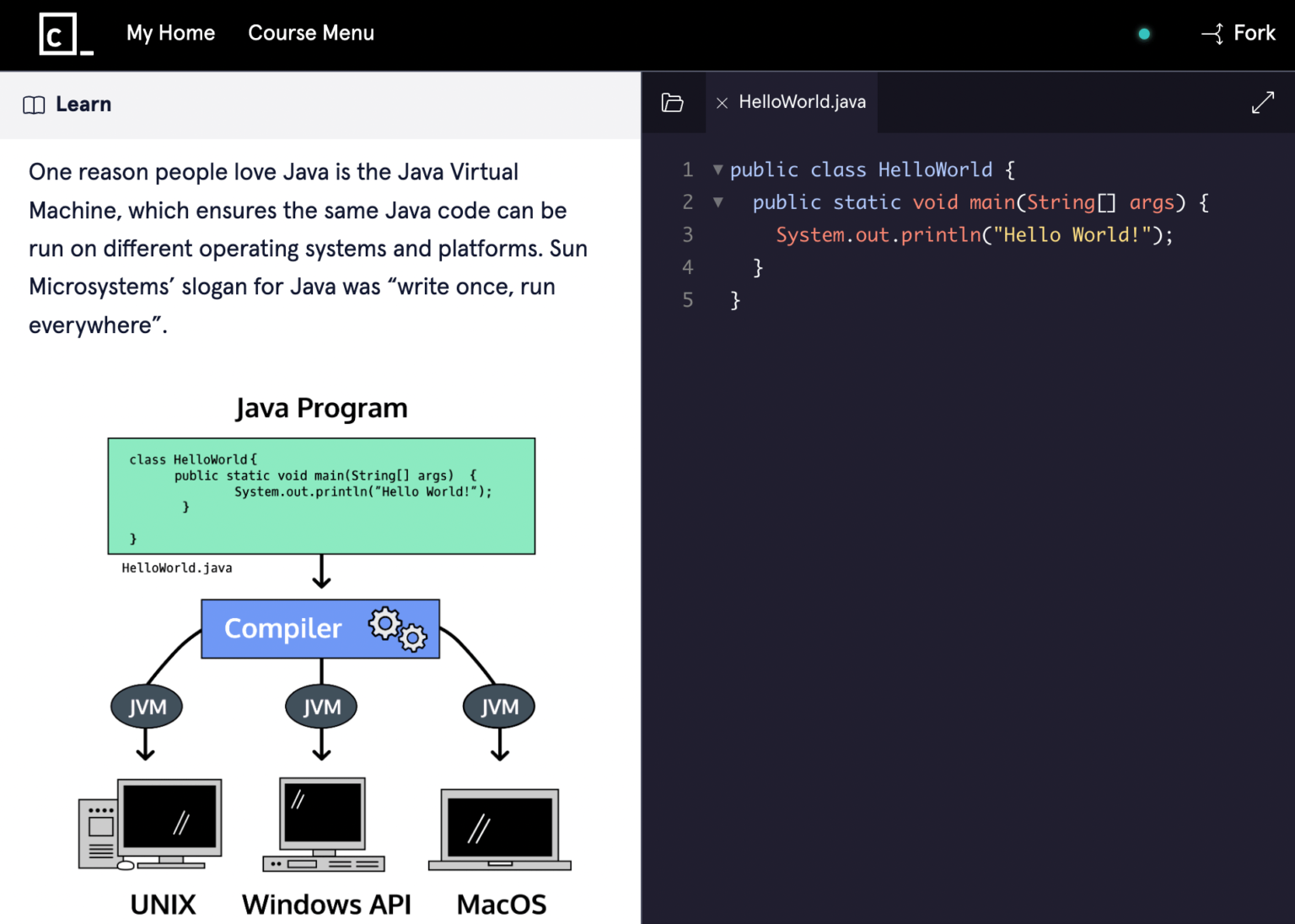Expand the code editor to fullscreen

(x=1262, y=103)
